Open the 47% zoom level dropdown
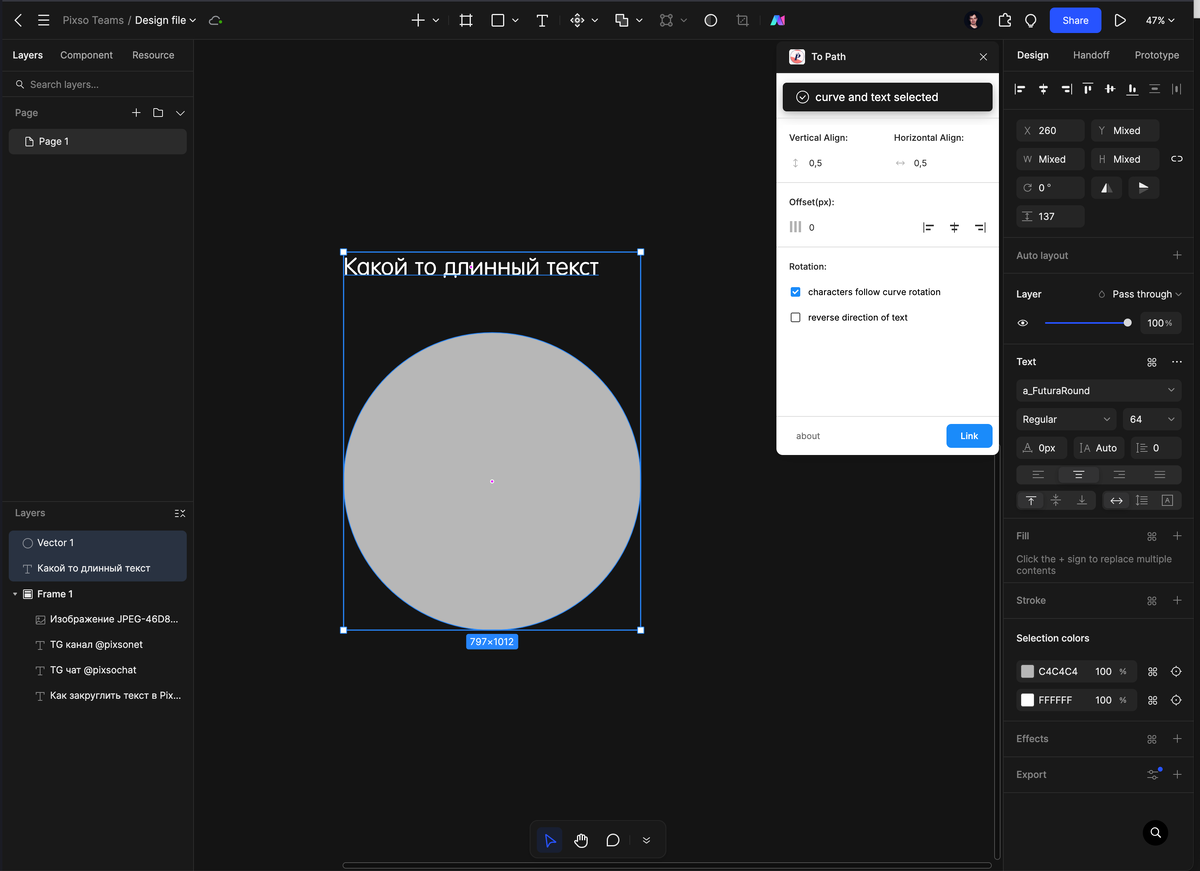1200x871 pixels. pos(1160,20)
